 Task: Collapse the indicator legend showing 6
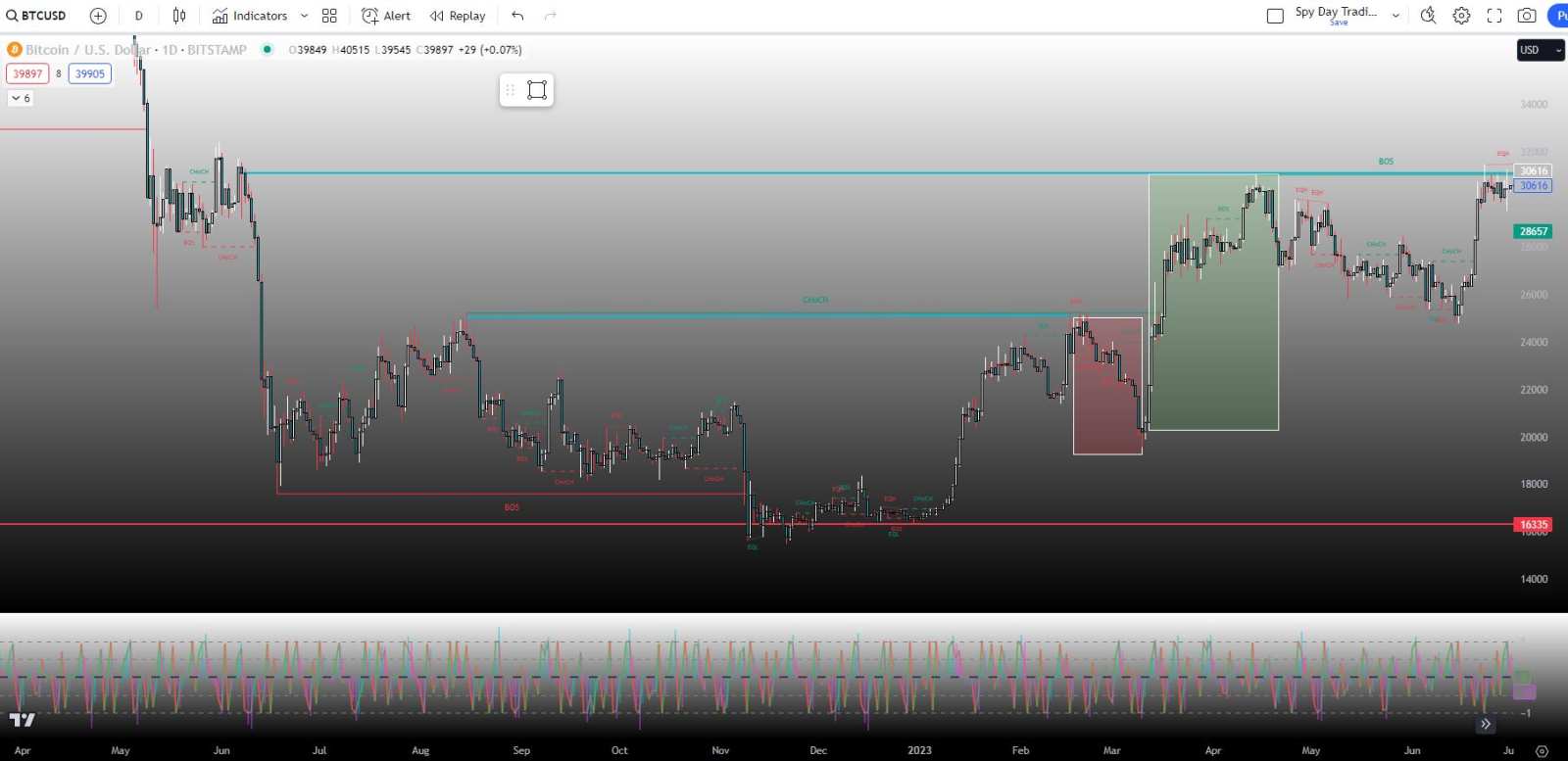(x=21, y=98)
